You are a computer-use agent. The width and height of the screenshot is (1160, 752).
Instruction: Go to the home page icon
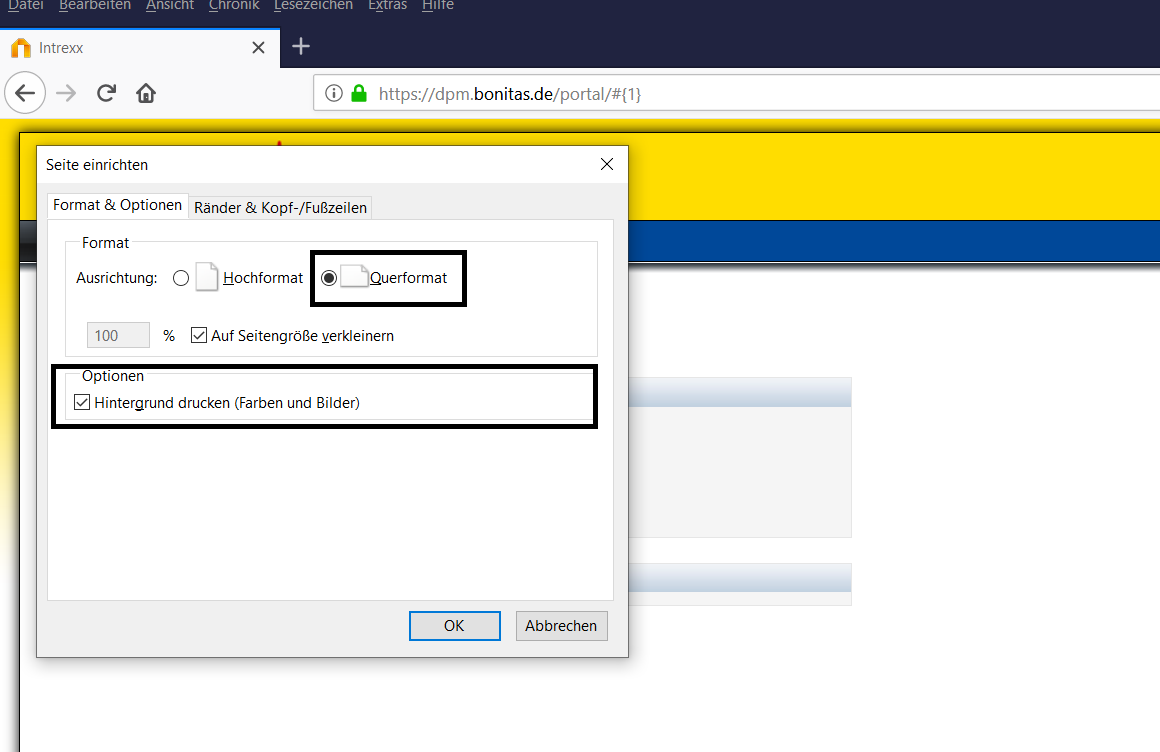(x=146, y=94)
